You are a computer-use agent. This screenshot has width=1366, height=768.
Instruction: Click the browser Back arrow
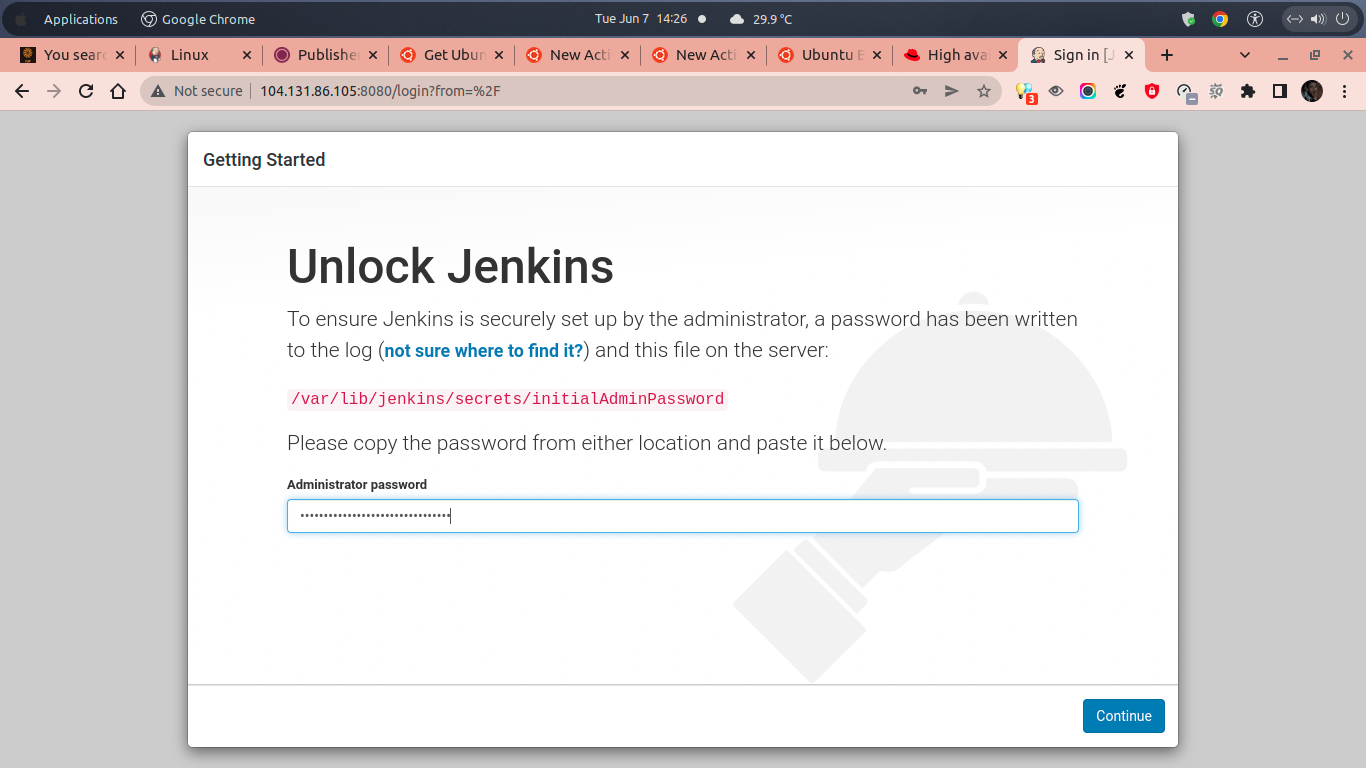[x=22, y=91]
